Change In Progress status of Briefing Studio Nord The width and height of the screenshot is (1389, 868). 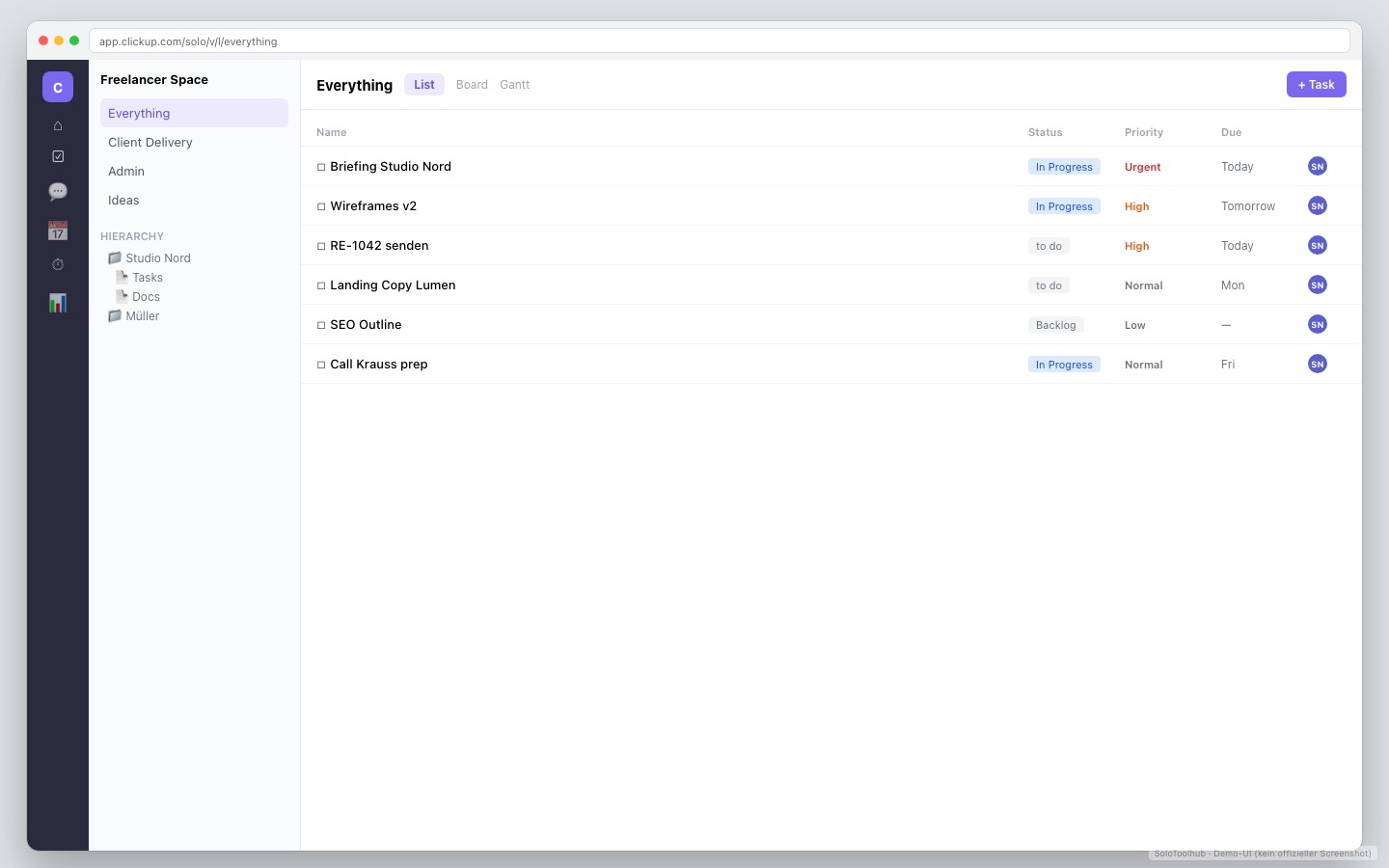(1064, 167)
